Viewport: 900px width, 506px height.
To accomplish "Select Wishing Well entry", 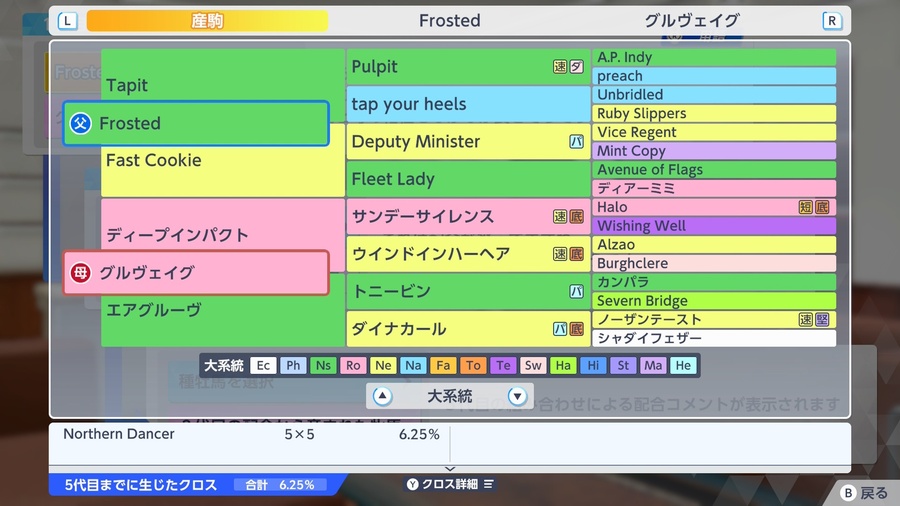I will (714, 226).
